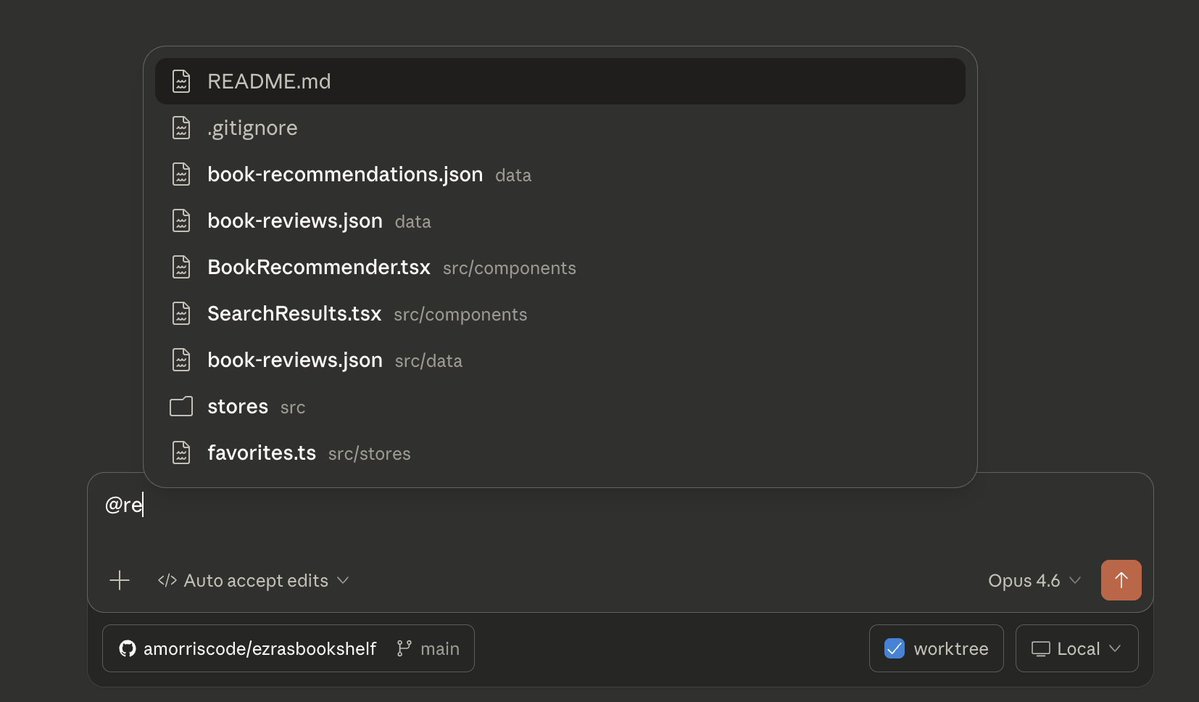
Task: Select SearchResults.tsx from src/components
Action: click(560, 314)
